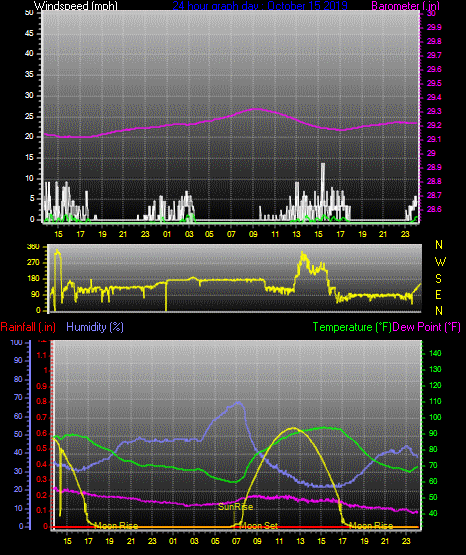Click the 35 windspeed axis value
Screen dimensions: 466x555
pos(29,74)
